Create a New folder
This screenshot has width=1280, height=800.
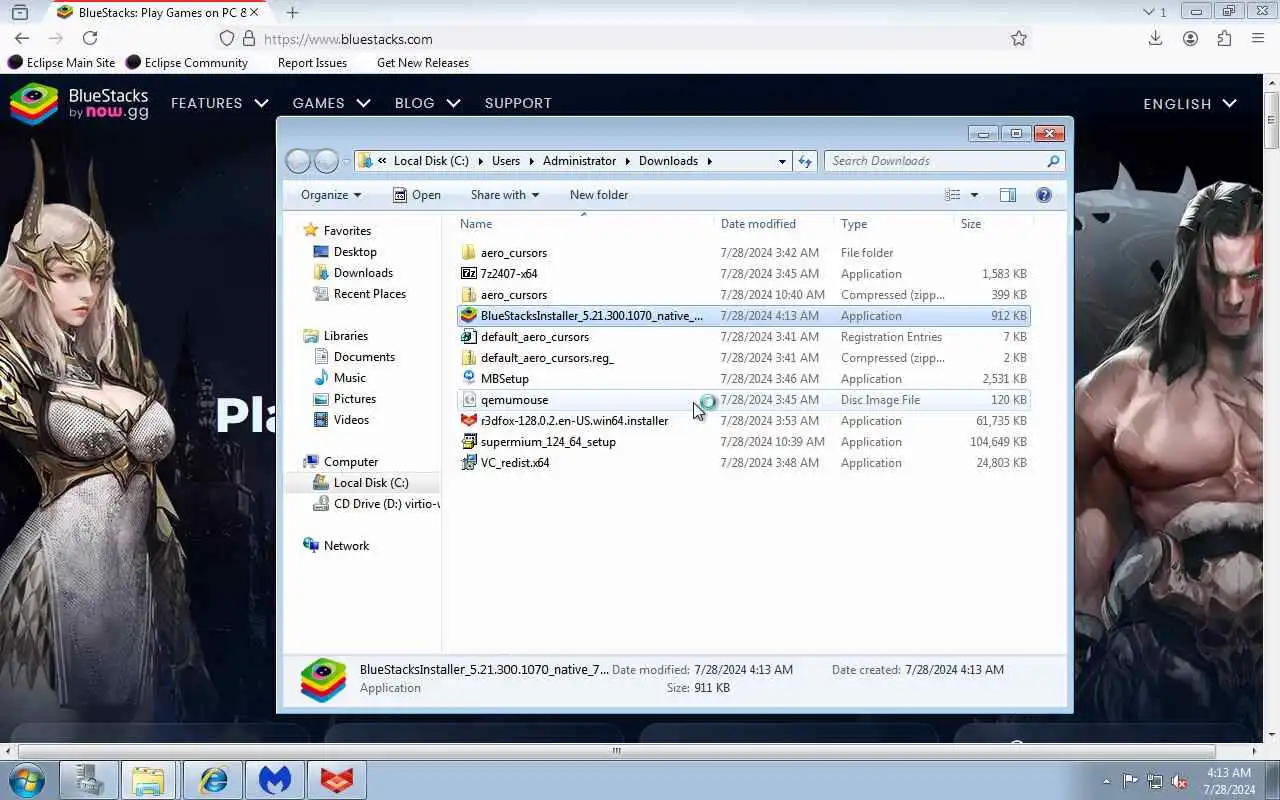pos(599,195)
